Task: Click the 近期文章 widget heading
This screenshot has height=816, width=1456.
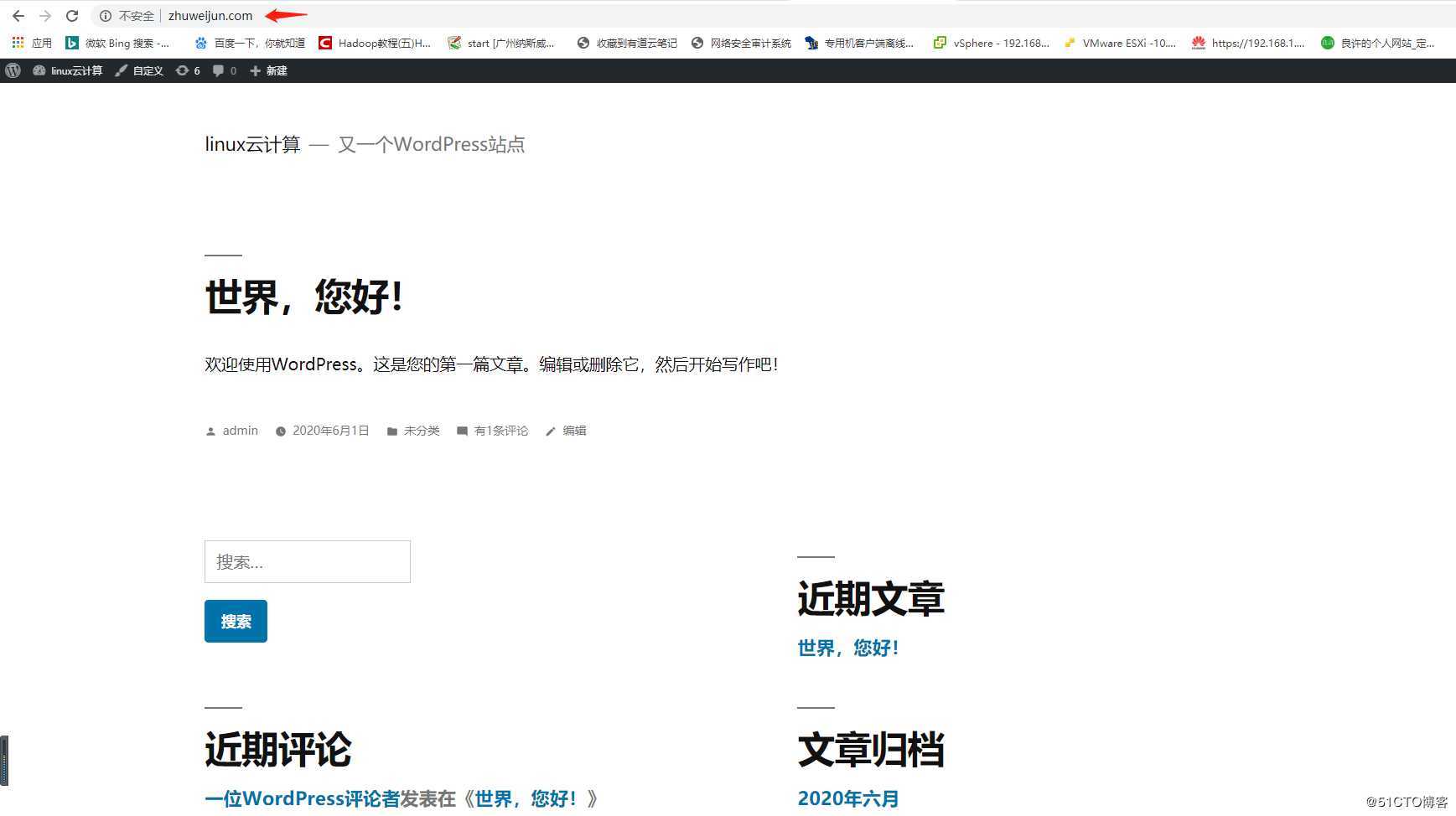Action: 871,599
